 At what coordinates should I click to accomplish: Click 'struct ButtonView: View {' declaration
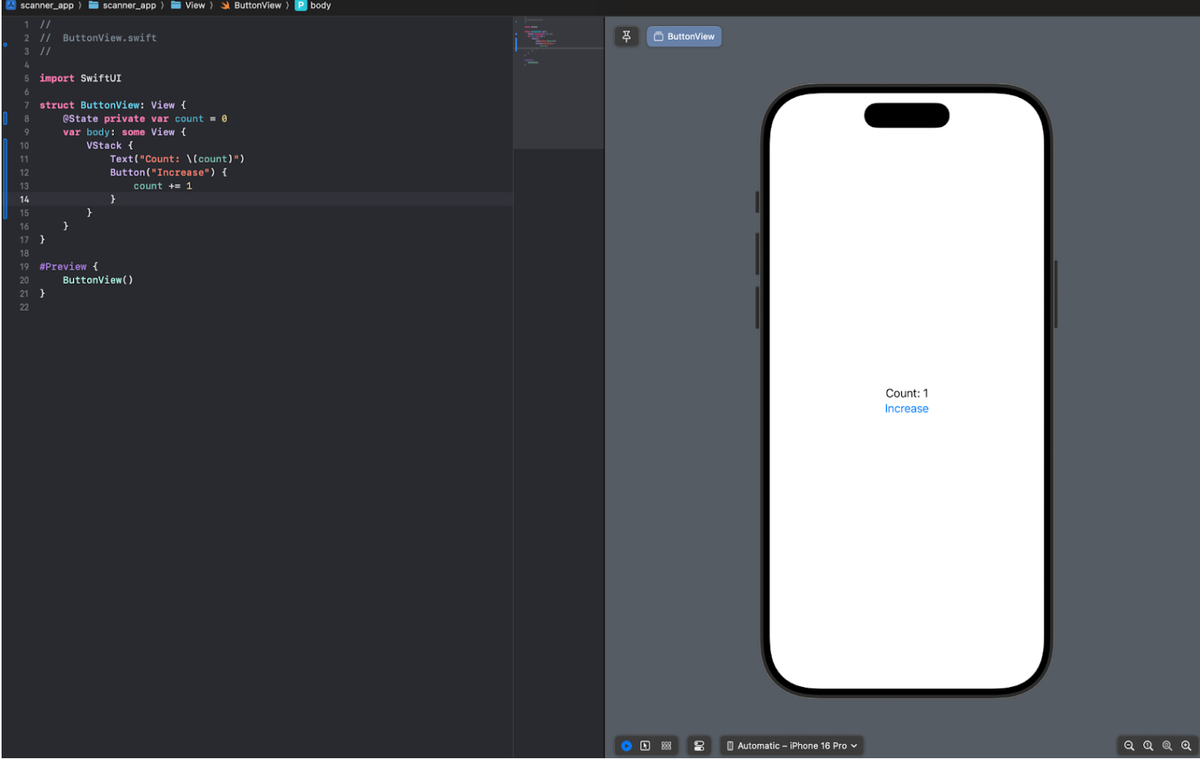point(112,105)
